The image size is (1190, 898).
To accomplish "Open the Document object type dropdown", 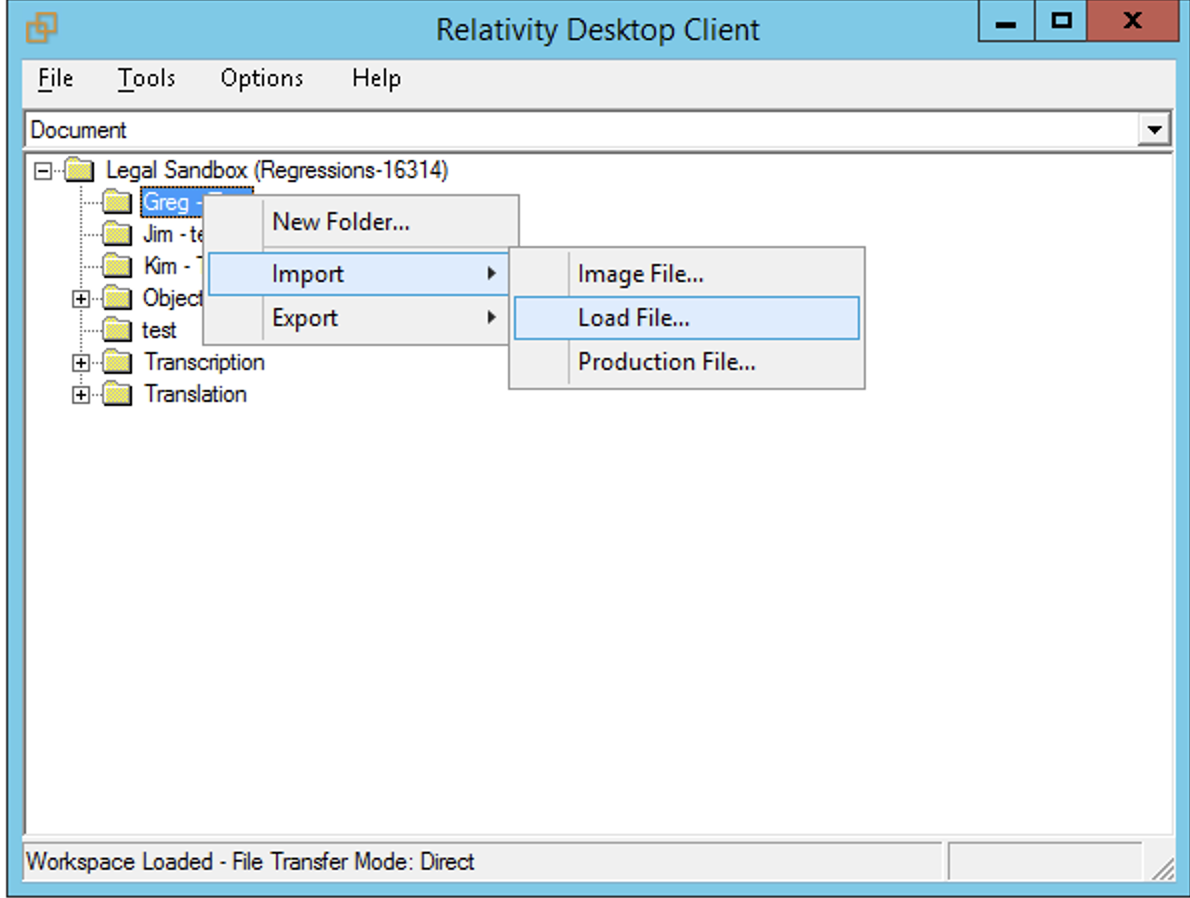I will 1156,129.
